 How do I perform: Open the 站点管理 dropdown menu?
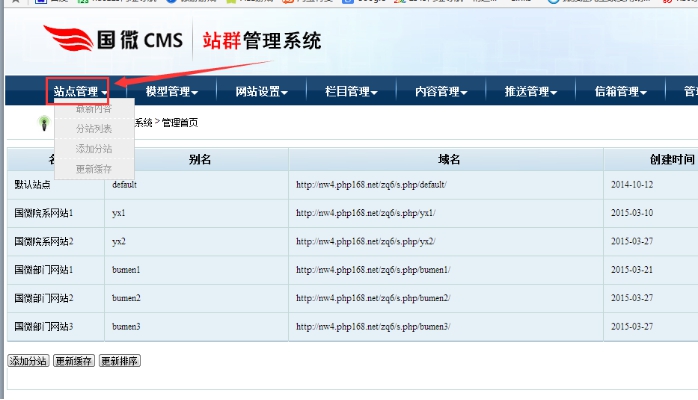(x=81, y=92)
